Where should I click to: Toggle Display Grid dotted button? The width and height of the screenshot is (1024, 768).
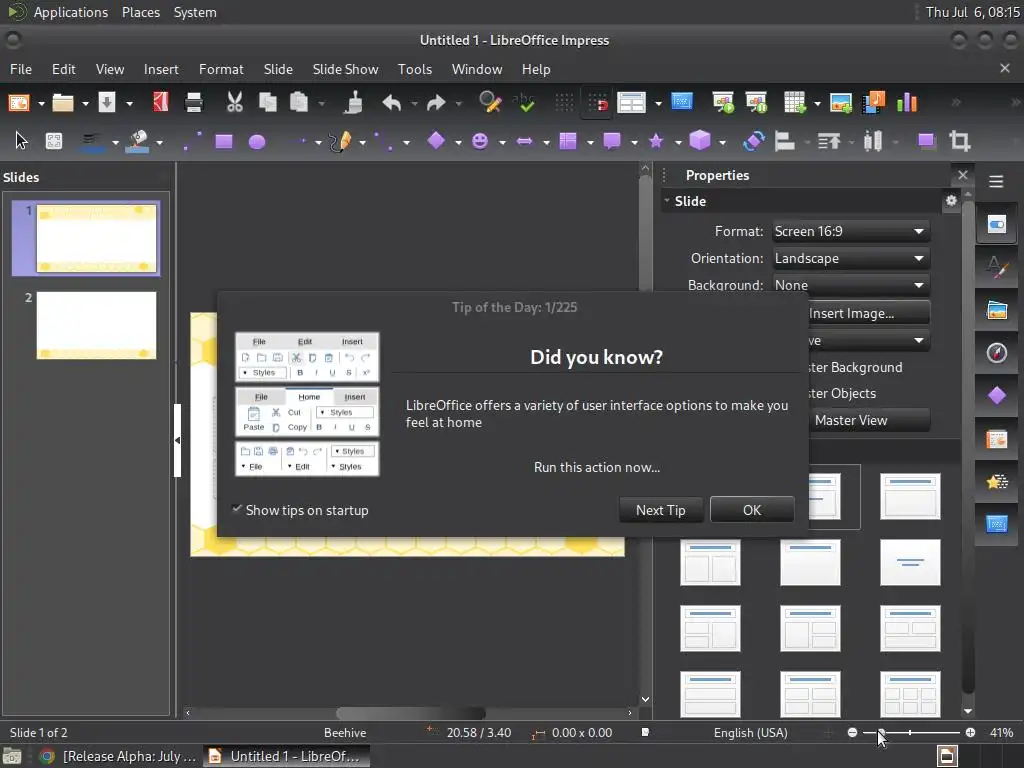[x=564, y=103]
